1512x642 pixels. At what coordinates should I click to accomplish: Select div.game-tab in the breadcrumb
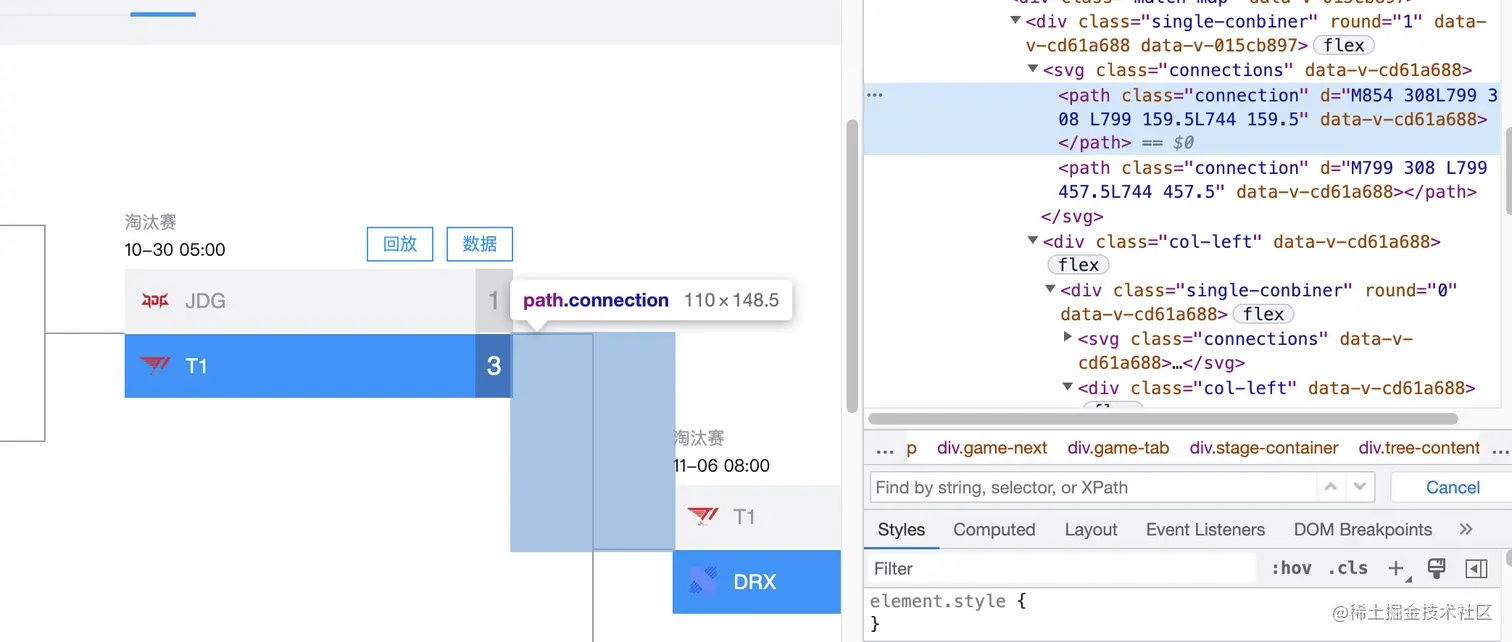click(1118, 448)
